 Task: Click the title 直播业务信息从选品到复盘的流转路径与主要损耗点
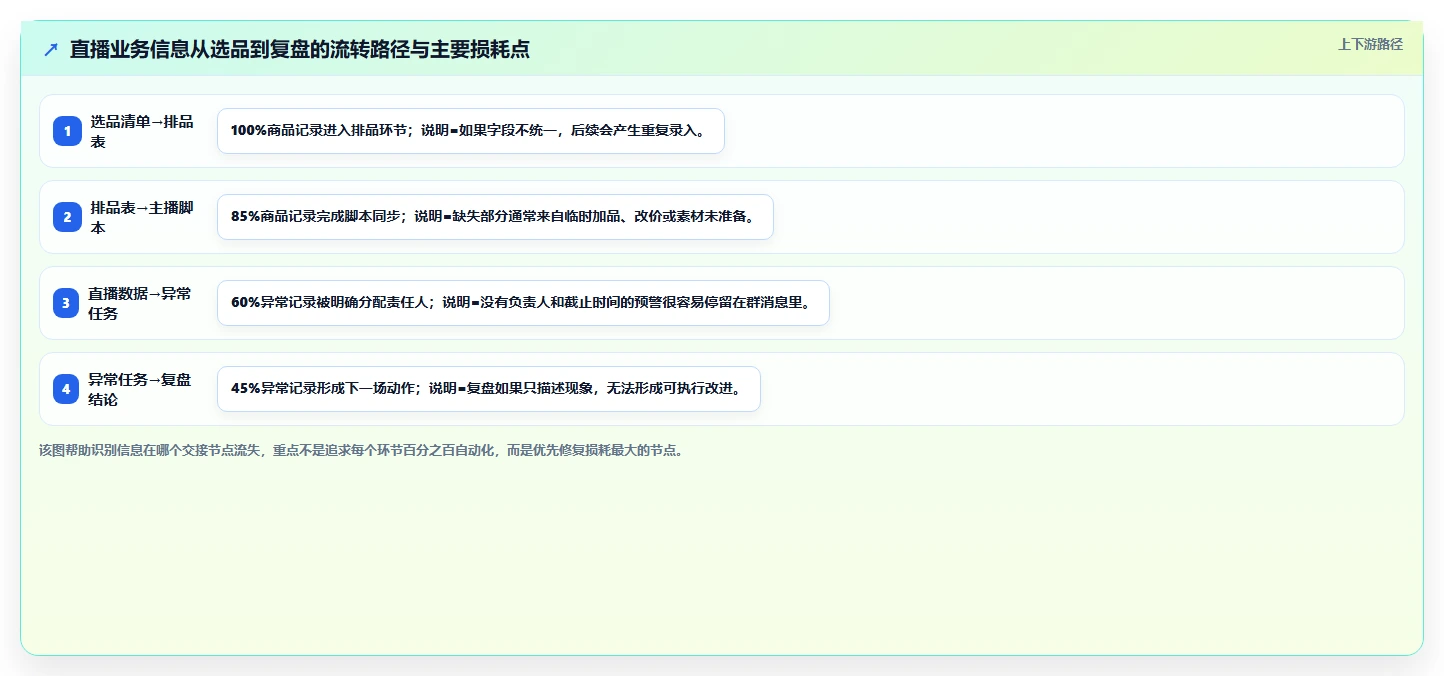pyautogui.click(x=300, y=49)
